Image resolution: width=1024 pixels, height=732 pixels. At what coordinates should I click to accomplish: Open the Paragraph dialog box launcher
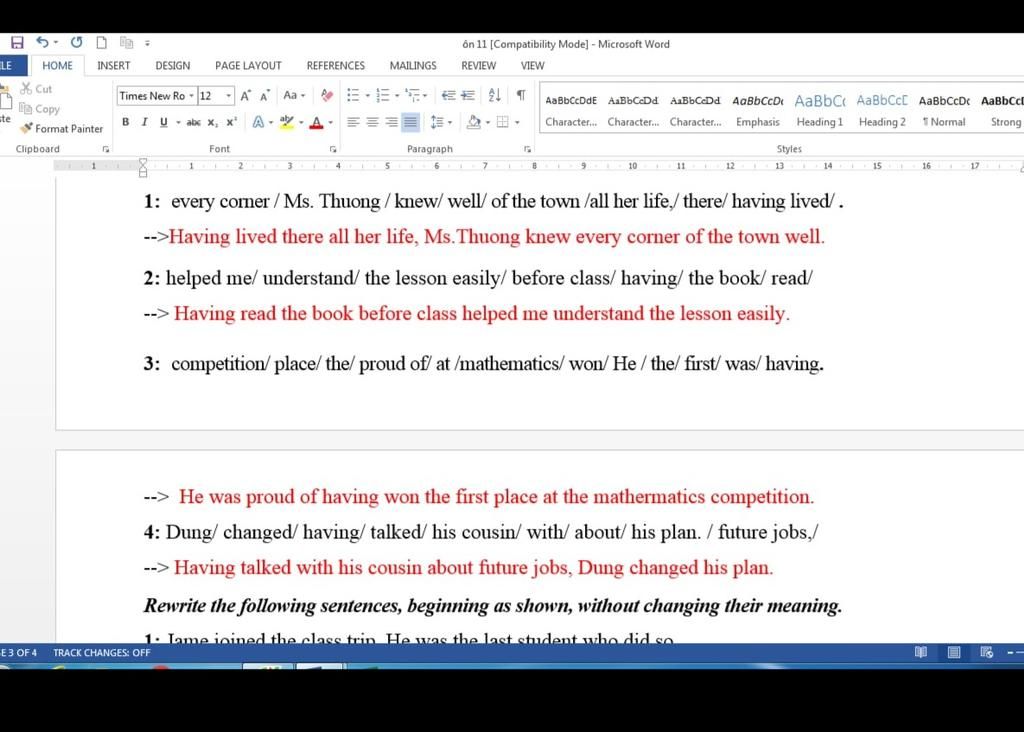pyautogui.click(x=527, y=150)
